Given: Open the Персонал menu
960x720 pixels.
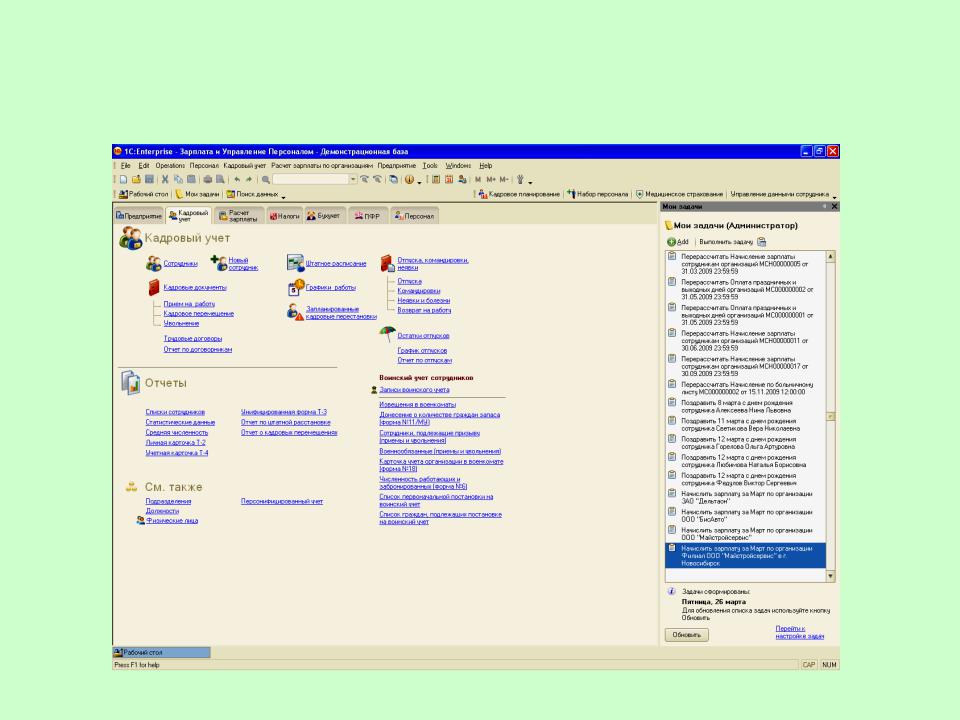Looking at the screenshot, I should 204,165.
